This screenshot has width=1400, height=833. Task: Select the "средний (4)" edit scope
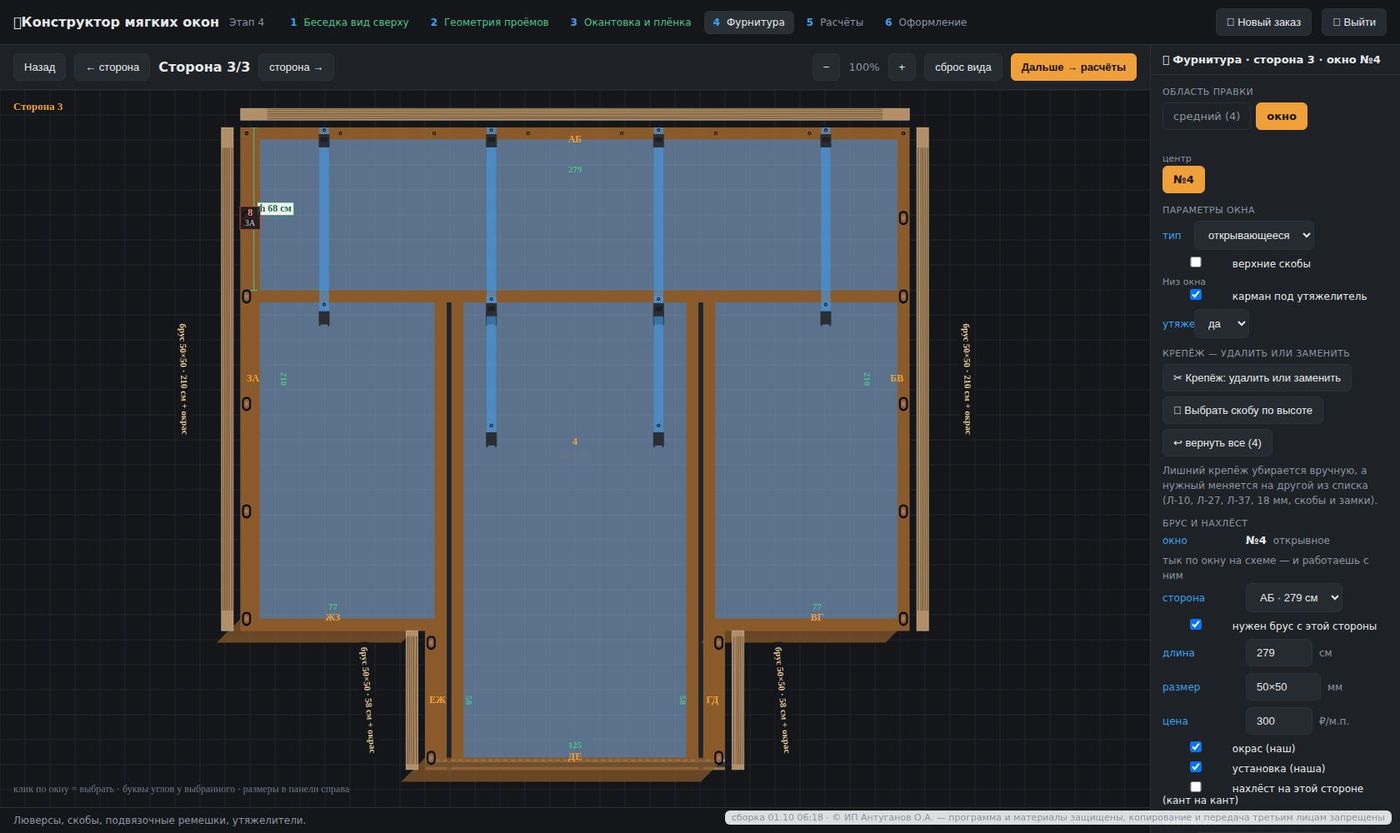pos(1206,116)
